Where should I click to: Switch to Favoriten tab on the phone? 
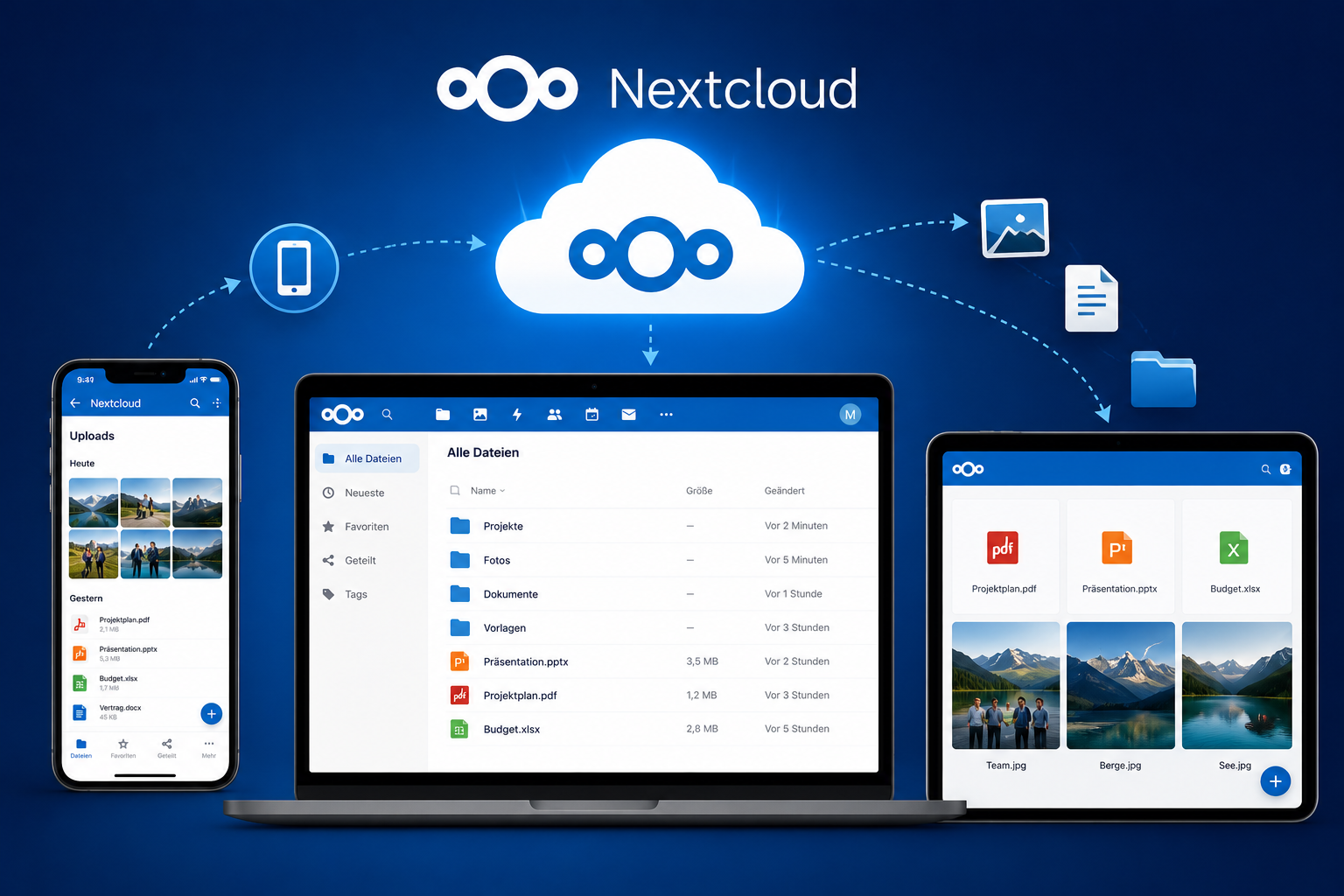pos(123,749)
